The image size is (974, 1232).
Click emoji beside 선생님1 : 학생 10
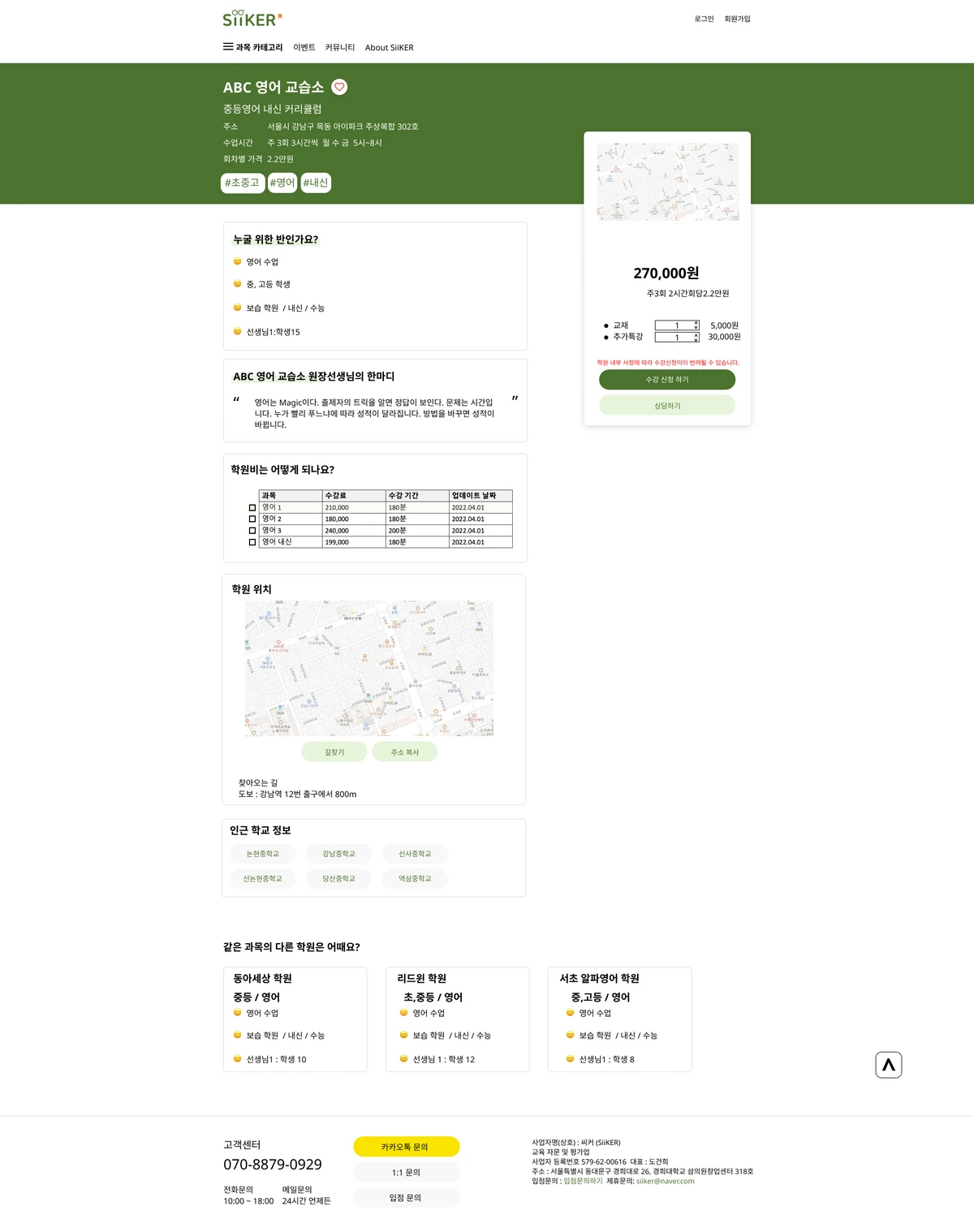pos(237,1058)
